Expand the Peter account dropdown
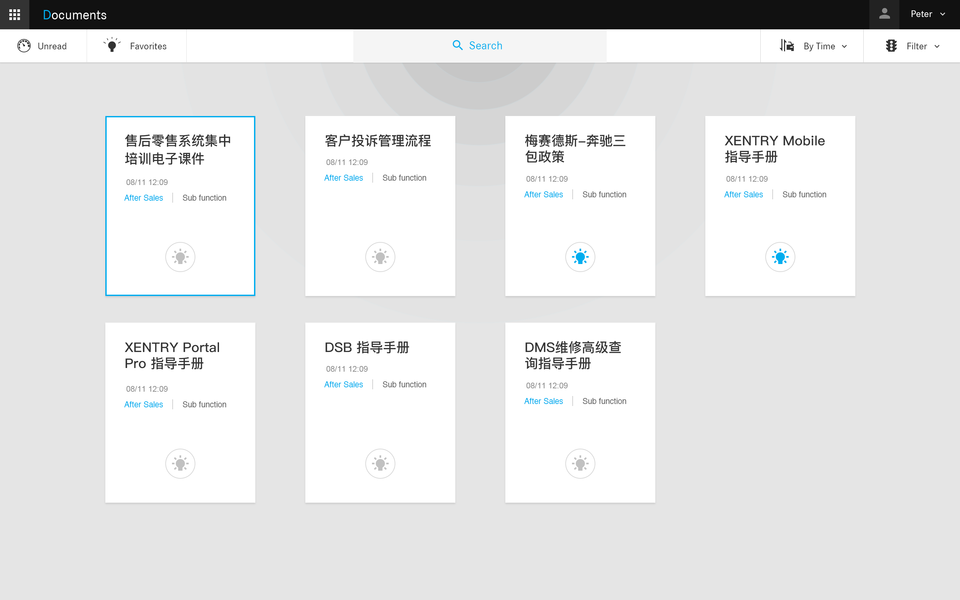Image resolution: width=960 pixels, height=600 pixels. pos(942,14)
